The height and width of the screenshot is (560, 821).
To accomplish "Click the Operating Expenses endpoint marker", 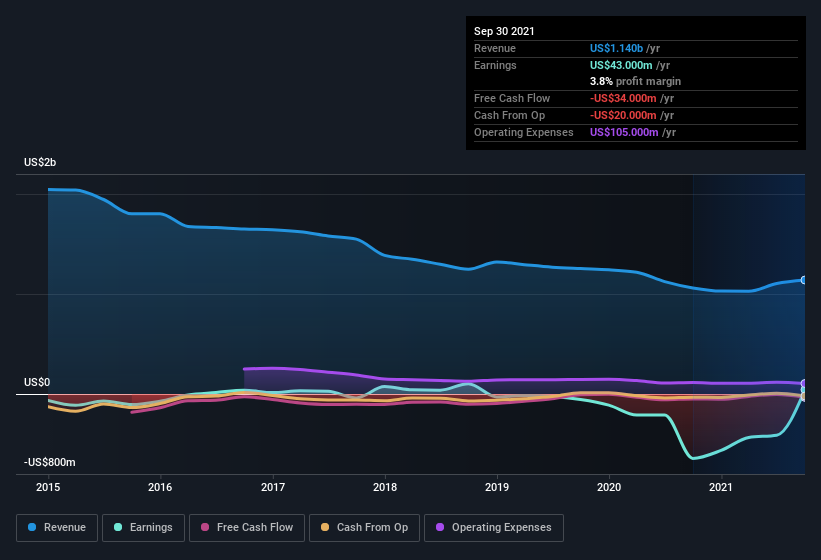I will click(x=803, y=383).
